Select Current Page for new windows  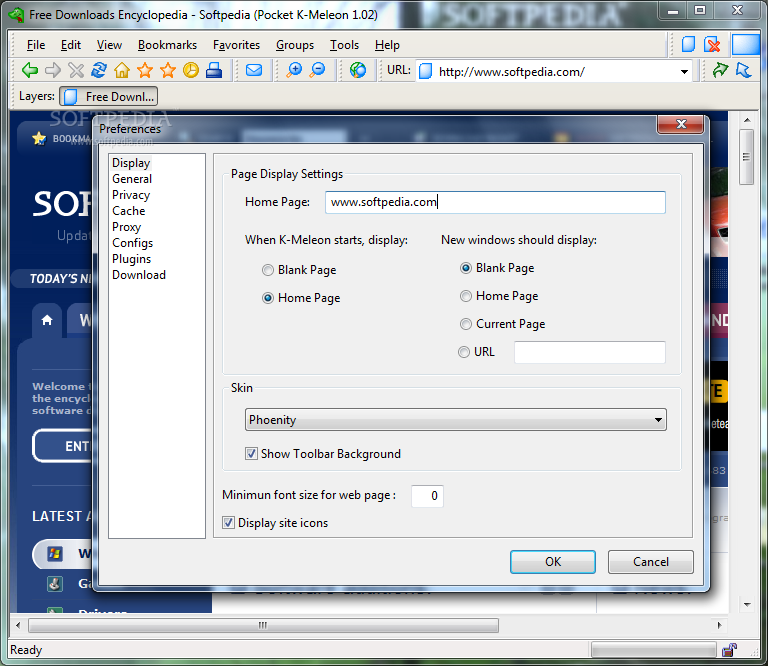pyautogui.click(x=466, y=324)
